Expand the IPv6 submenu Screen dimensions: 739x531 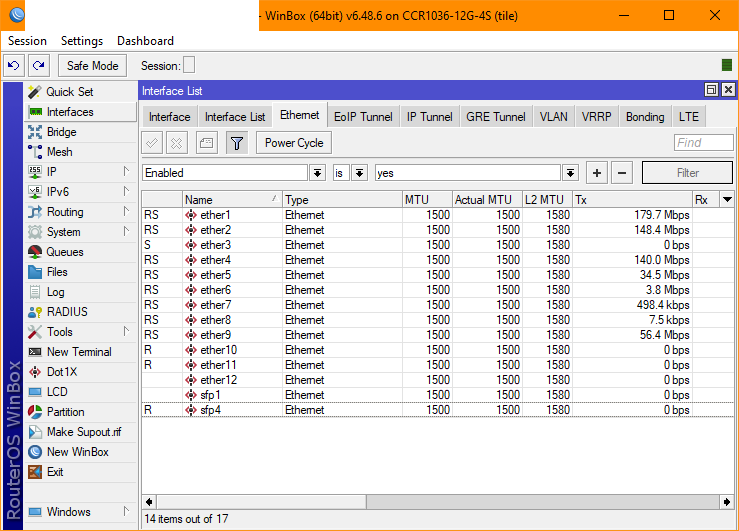[126, 191]
